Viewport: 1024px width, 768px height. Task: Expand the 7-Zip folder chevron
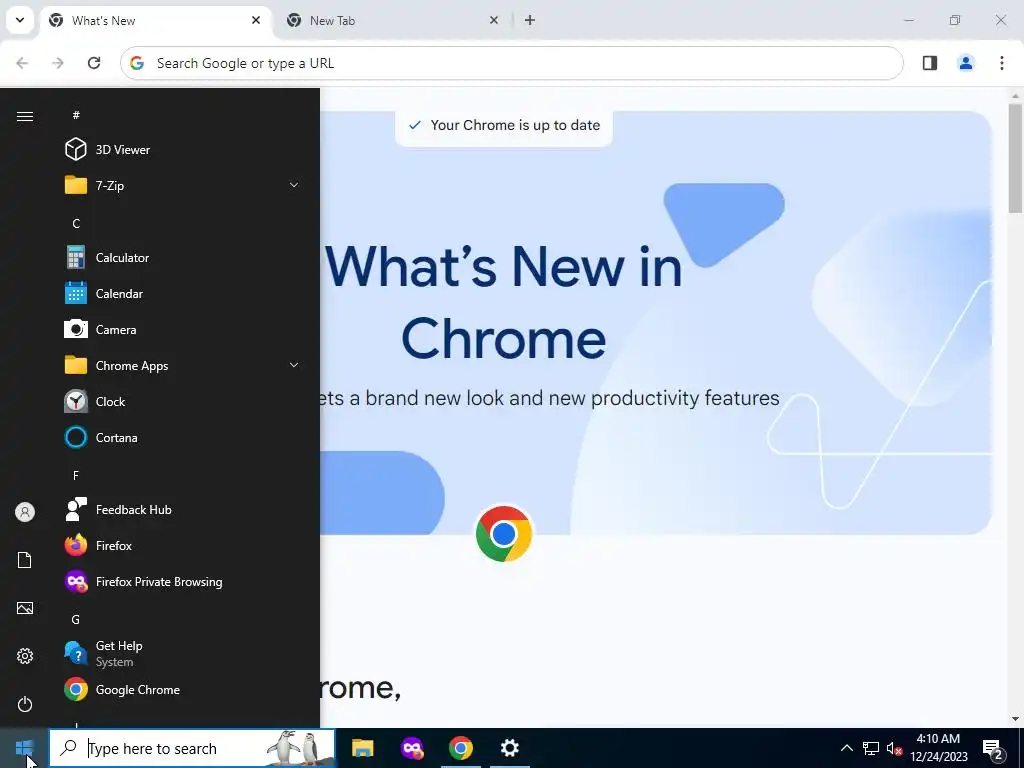(x=294, y=185)
